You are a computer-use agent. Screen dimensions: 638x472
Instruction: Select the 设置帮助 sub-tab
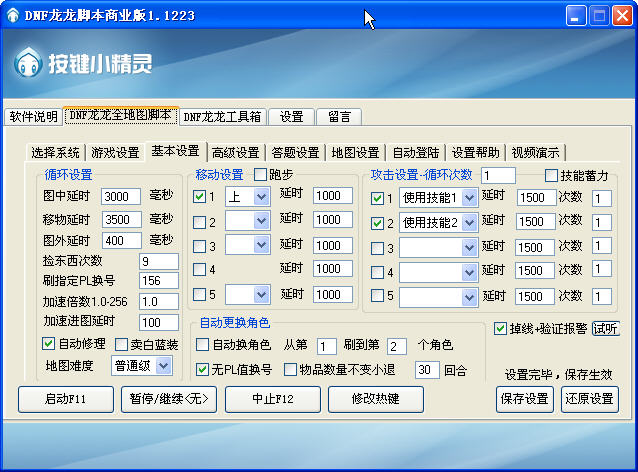475,153
